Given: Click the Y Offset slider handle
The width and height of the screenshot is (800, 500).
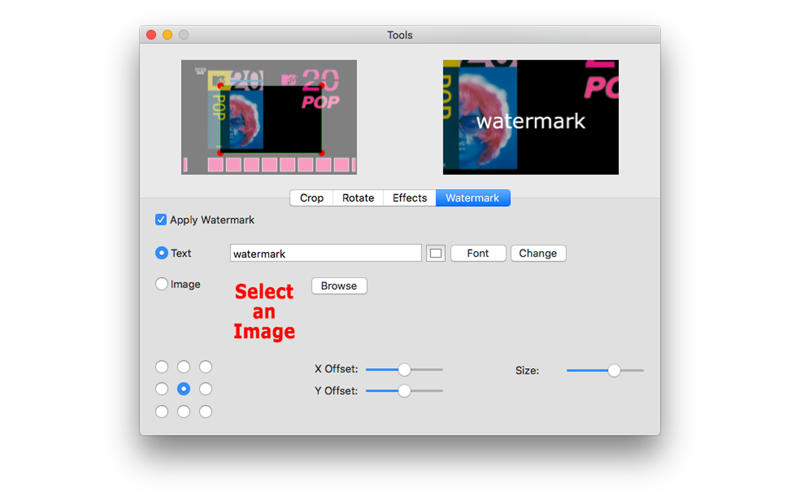Looking at the screenshot, I should 404,391.
